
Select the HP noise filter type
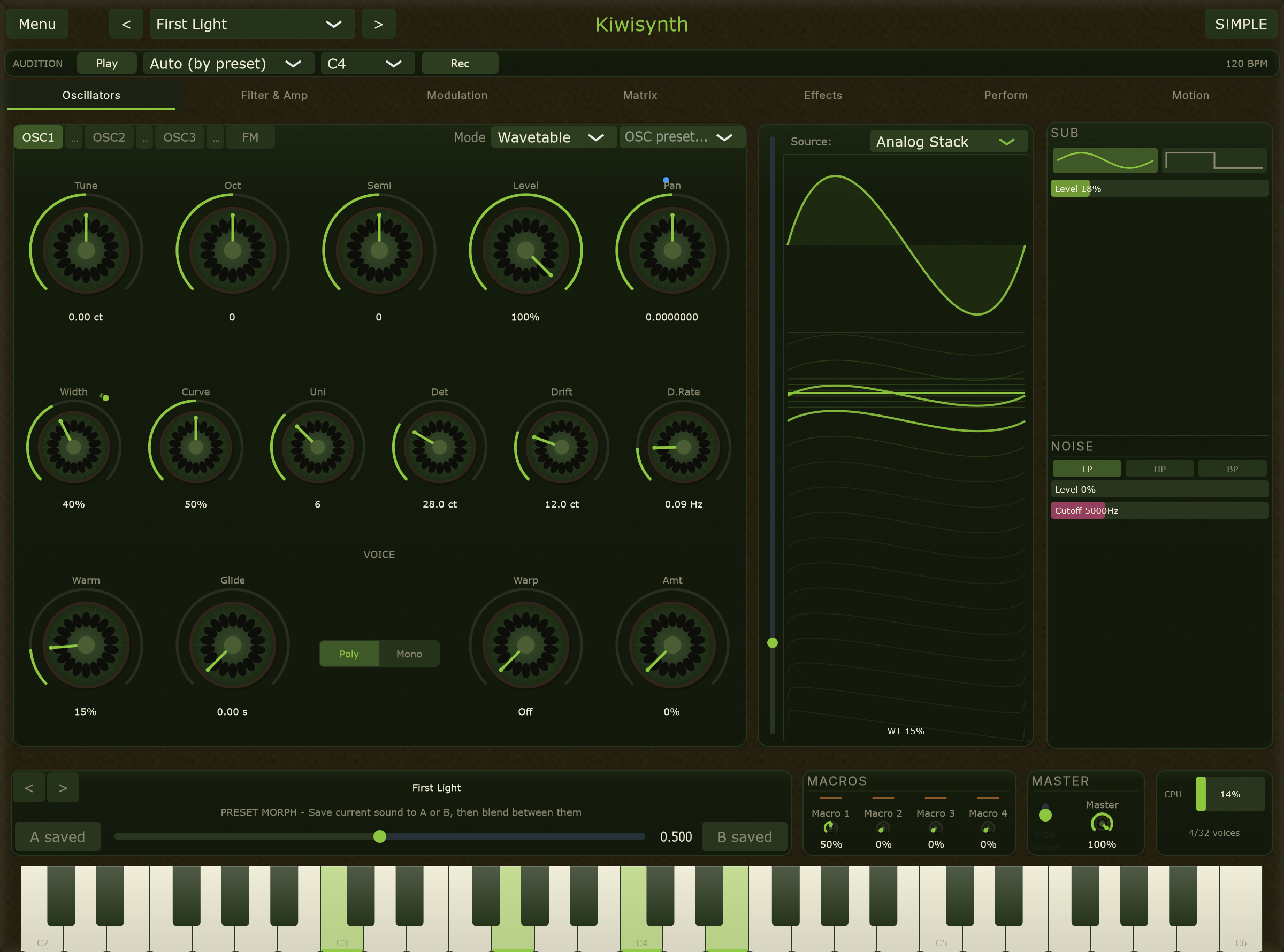pos(1159,469)
